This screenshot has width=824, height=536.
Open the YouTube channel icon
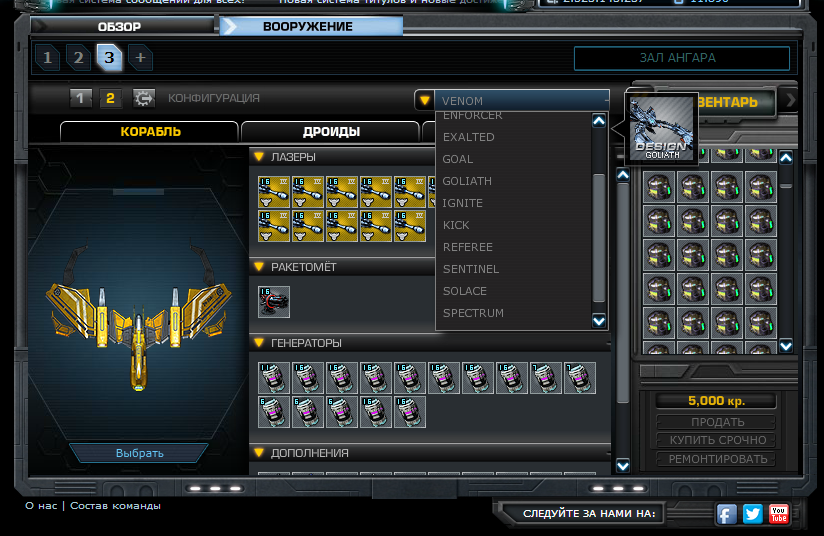[x=778, y=514]
